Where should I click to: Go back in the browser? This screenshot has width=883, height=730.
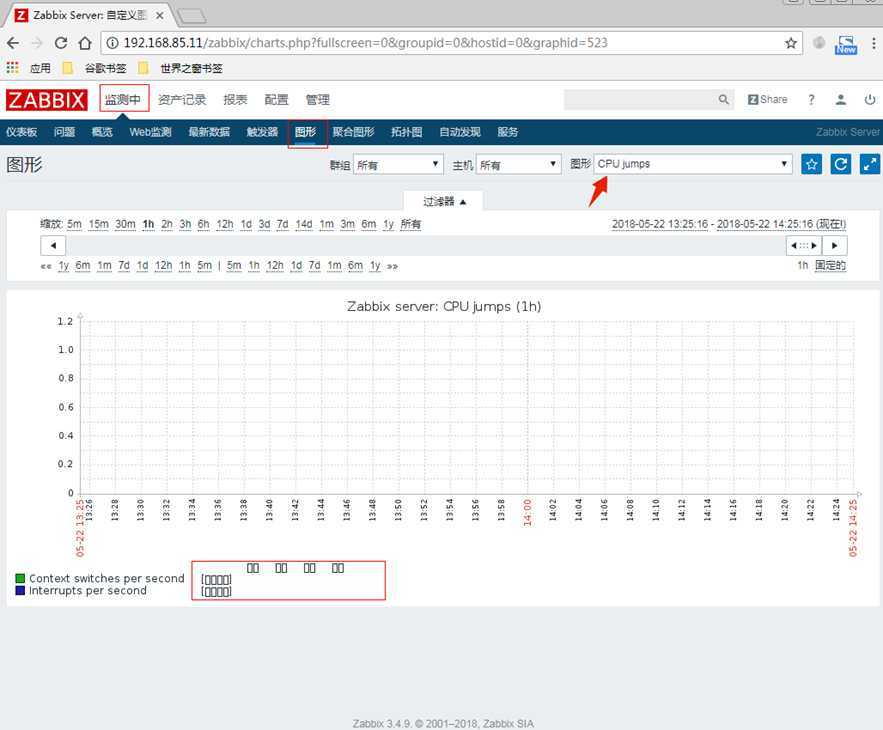[x=13, y=43]
